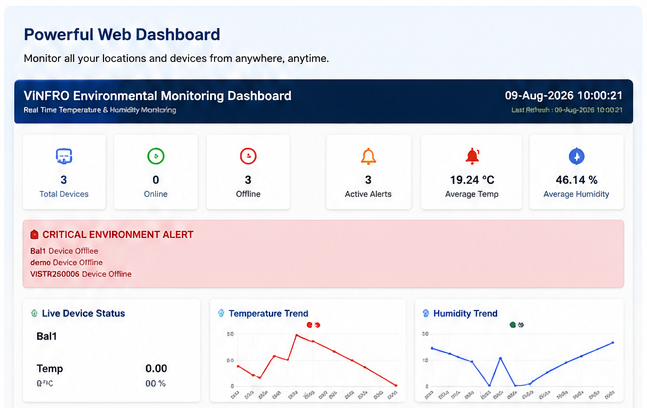Viewport: 647px width, 408px height.
Task: Open the Average Temp card showing 19.24 °C
Action: click(471, 172)
